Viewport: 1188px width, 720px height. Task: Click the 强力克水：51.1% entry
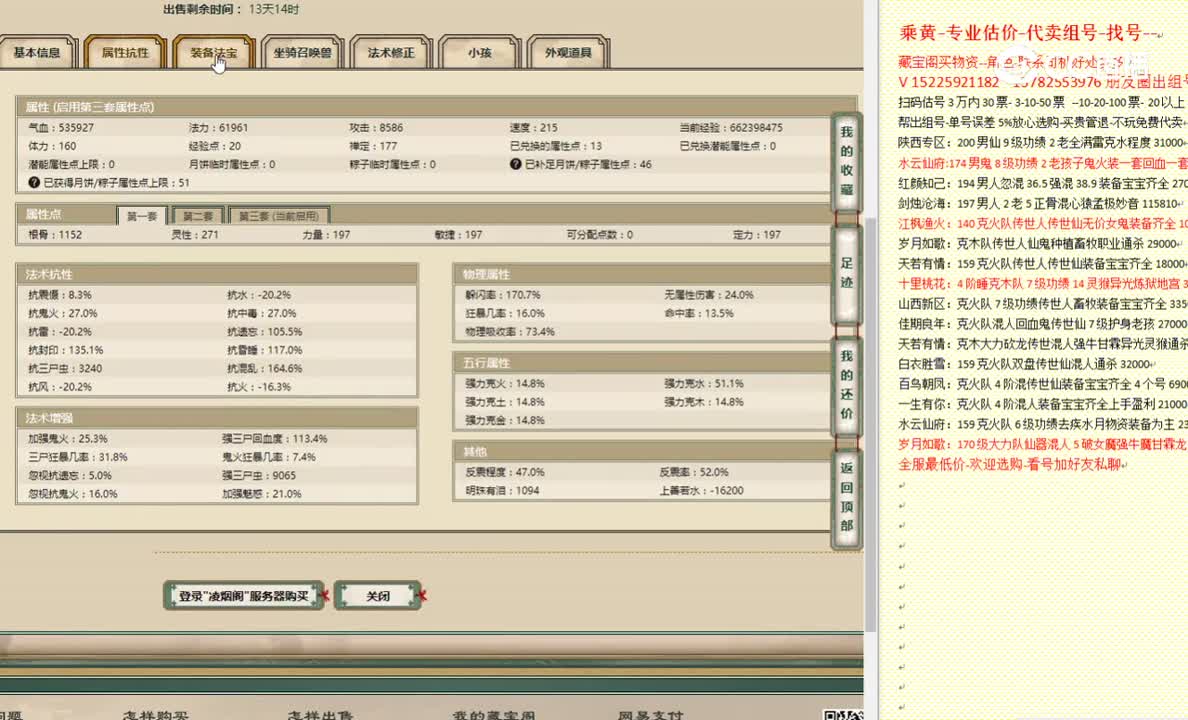pos(704,383)
